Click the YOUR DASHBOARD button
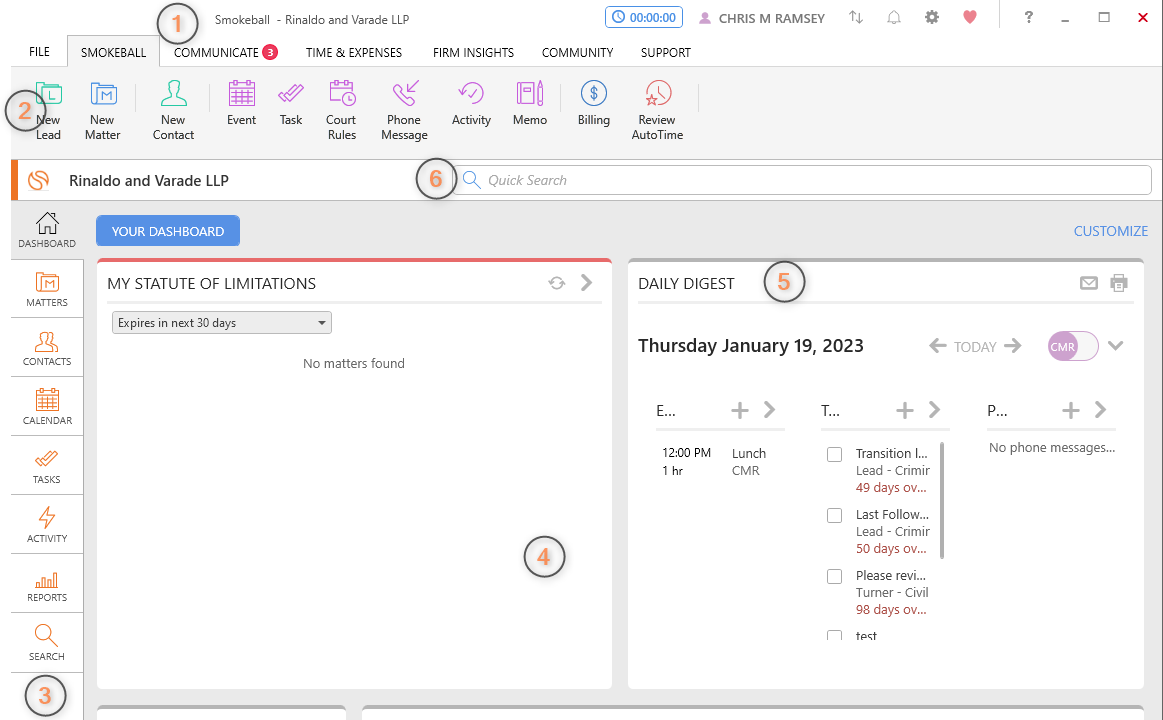The image size is (1163, 720). pos(168,231)
